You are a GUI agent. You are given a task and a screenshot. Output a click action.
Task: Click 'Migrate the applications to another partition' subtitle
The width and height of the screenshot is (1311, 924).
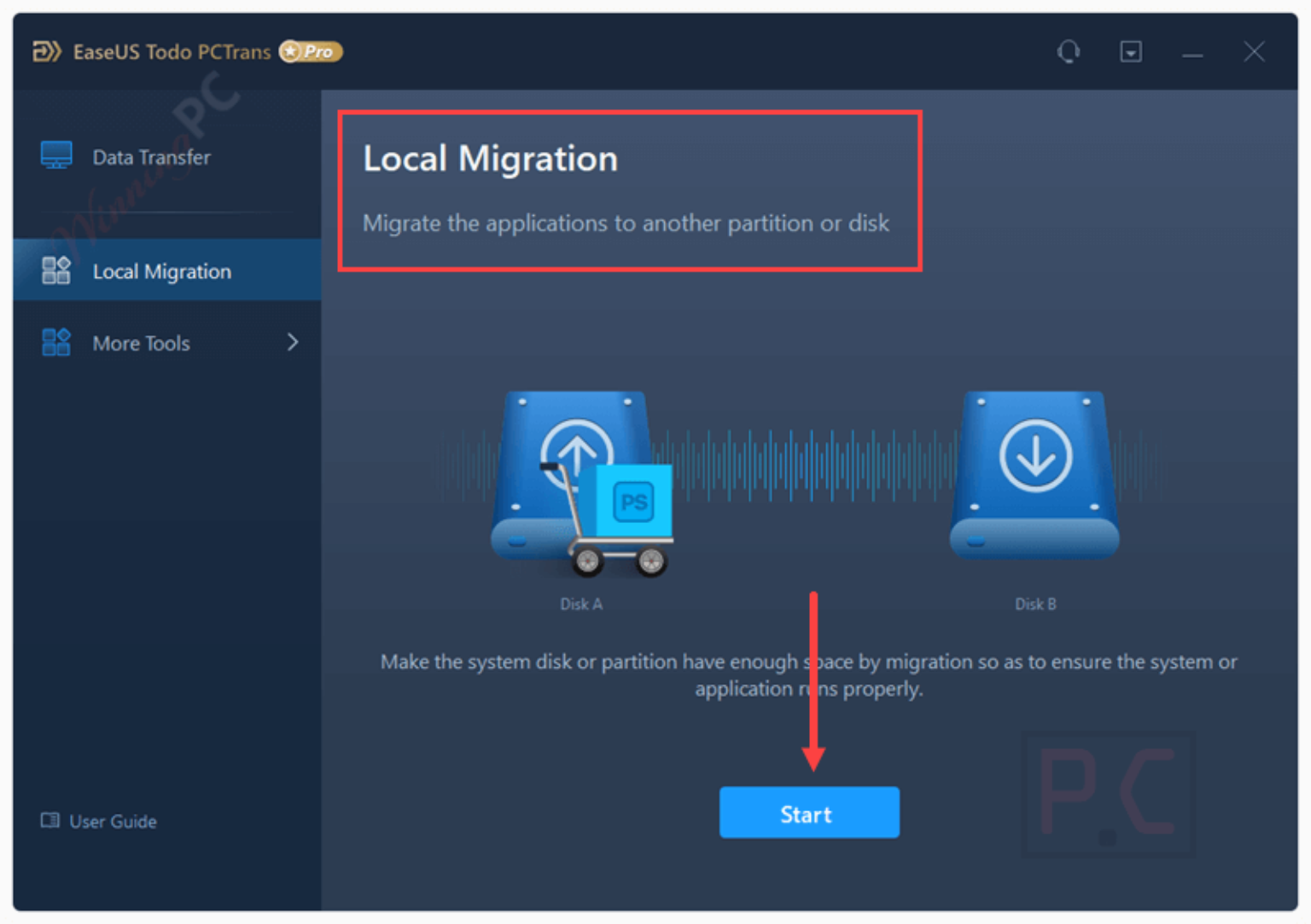tap(626, 224)
